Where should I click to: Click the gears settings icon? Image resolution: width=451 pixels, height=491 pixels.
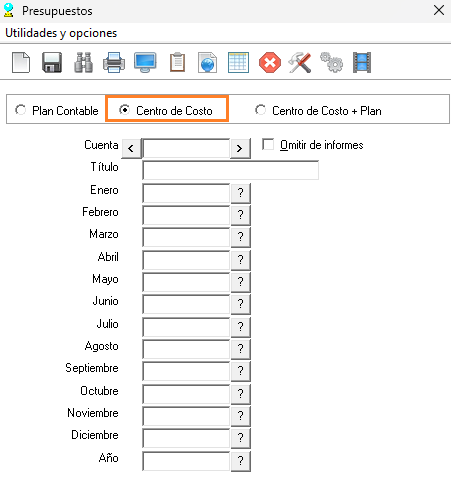pos(332,62)
